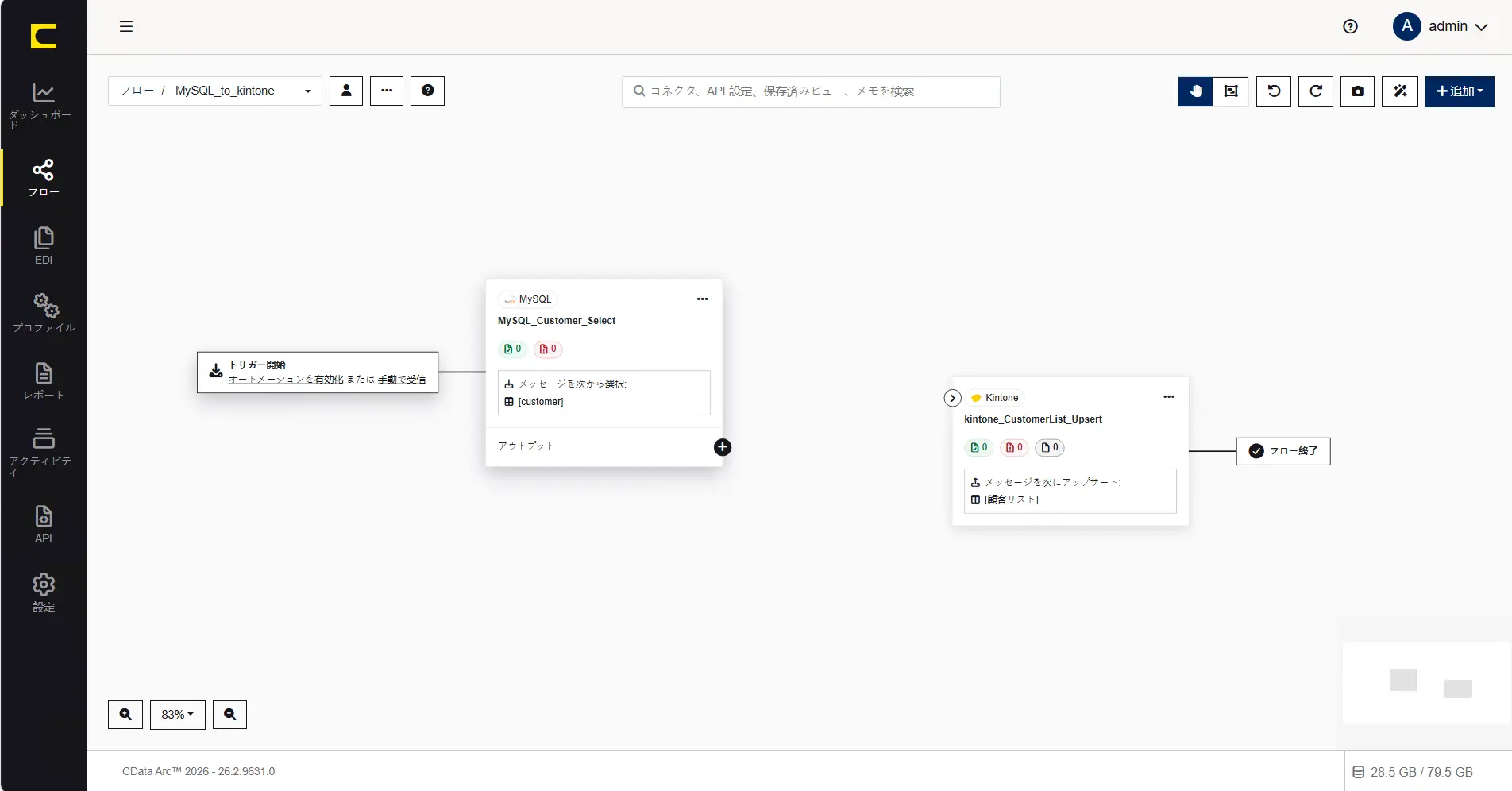1512x791 pixels.
Task: Select the MySQL_Customer_Select connector title
Action: point(557,321)
